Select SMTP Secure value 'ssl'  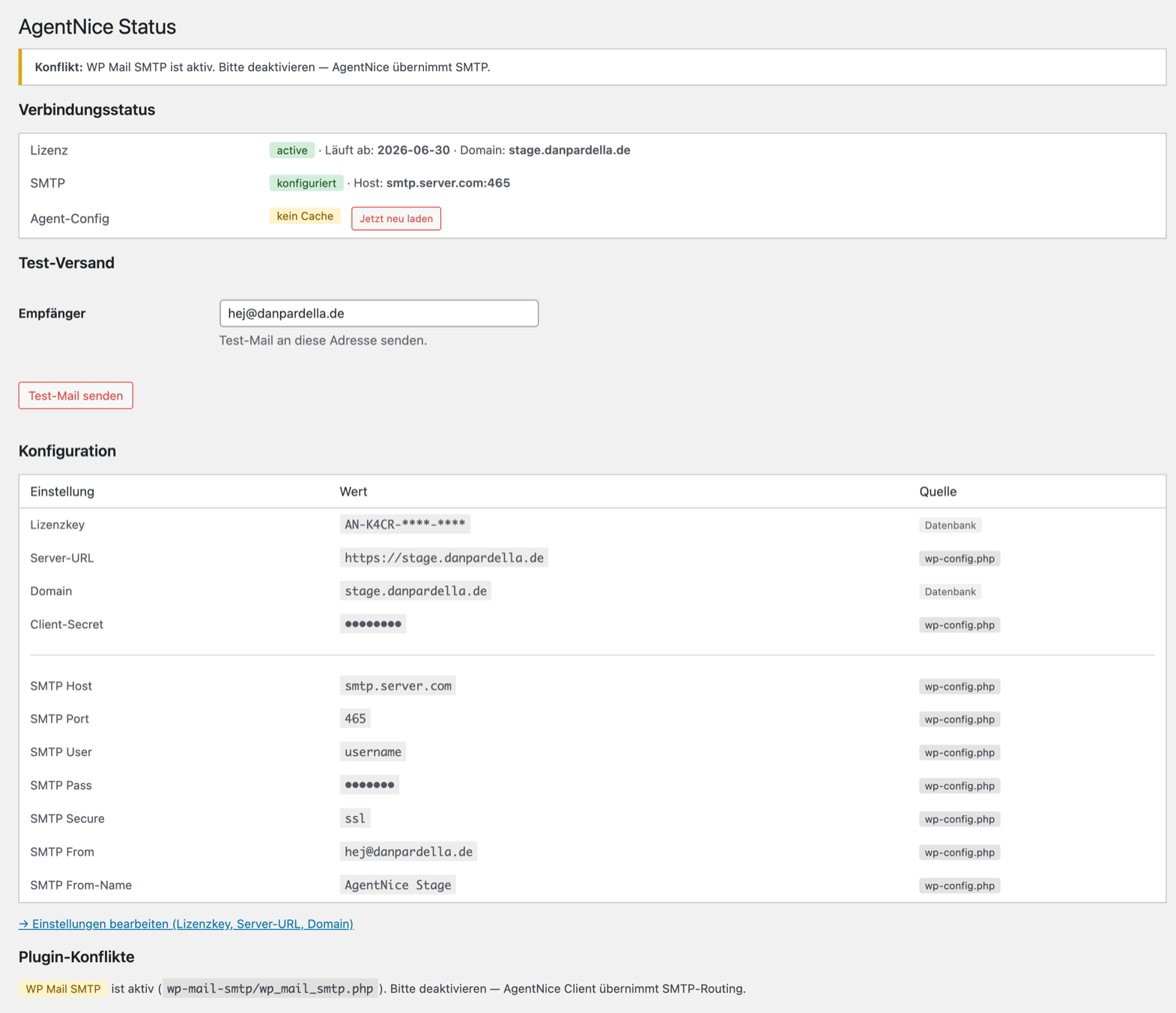click(355, 818)
